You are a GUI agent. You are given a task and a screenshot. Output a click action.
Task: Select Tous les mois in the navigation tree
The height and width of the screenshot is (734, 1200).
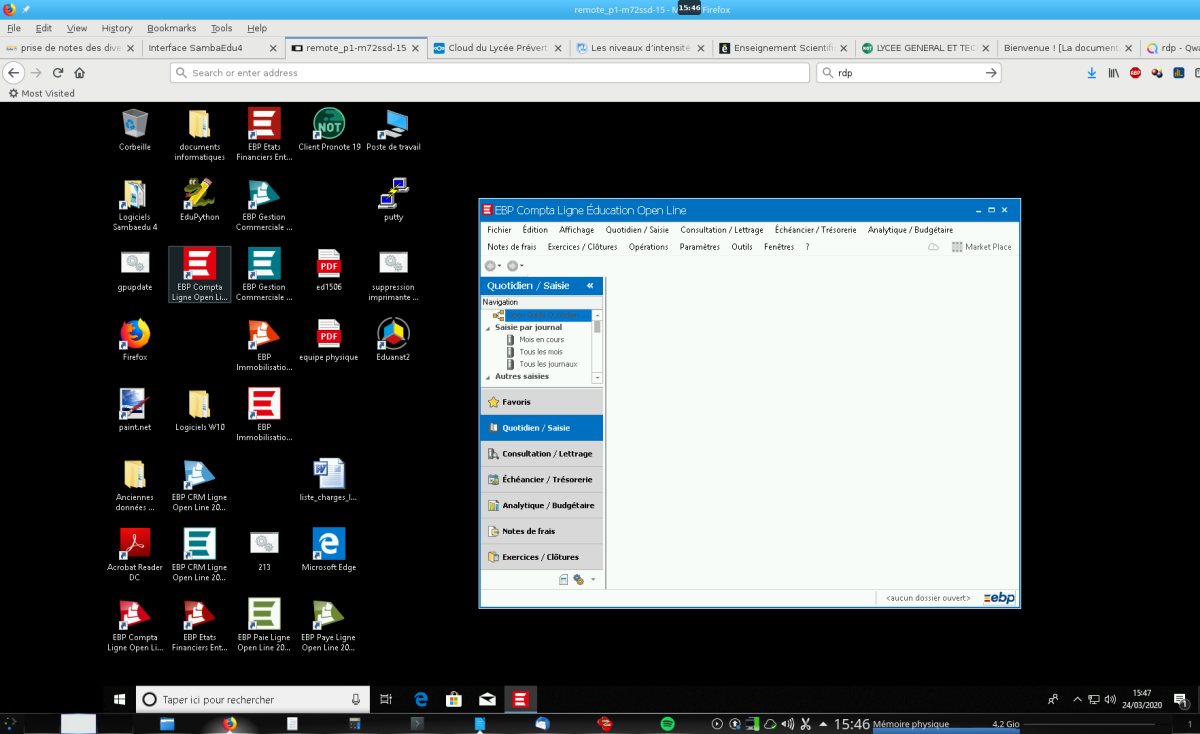(x=540, y=352)
